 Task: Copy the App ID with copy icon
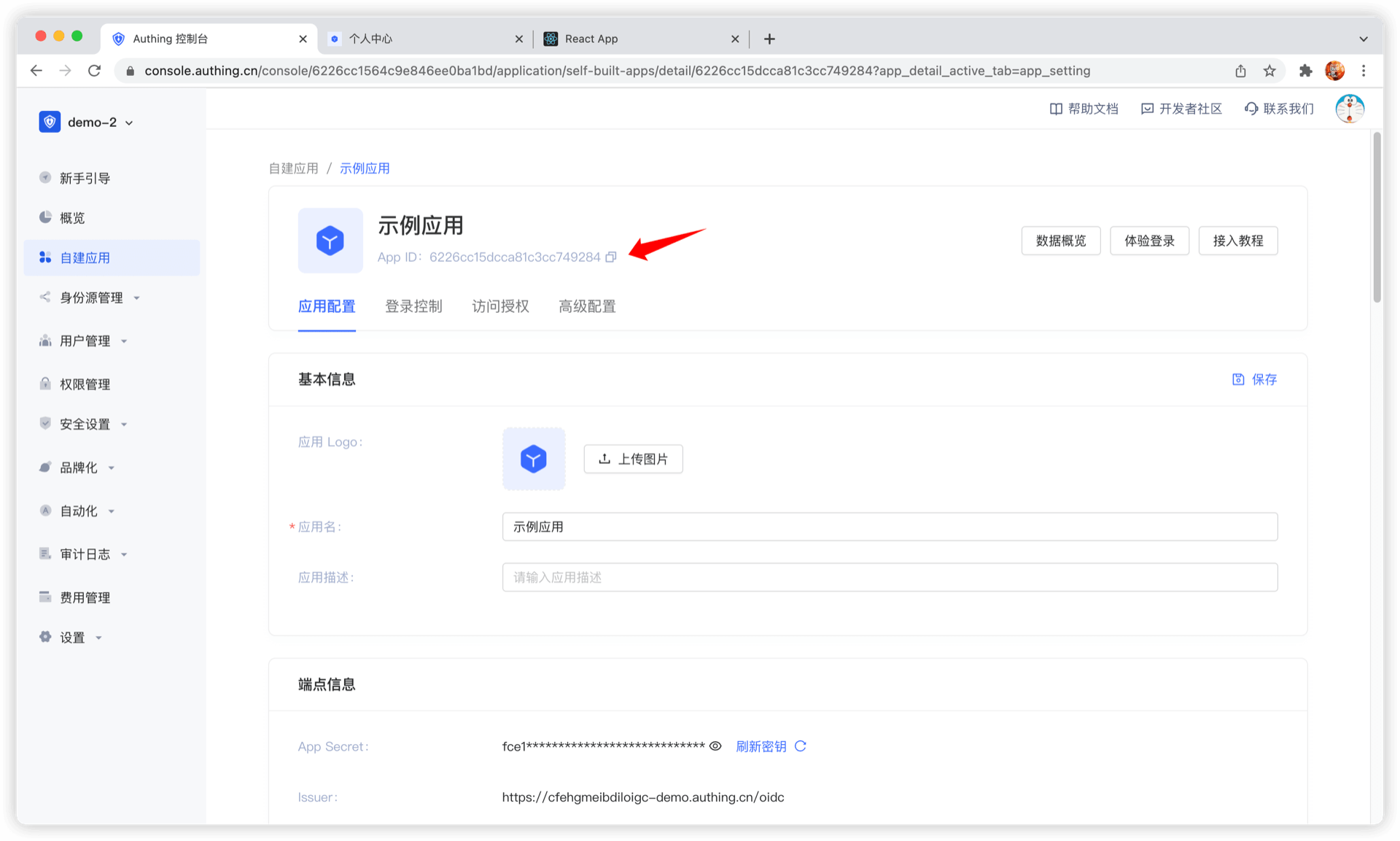click(611, 257)
